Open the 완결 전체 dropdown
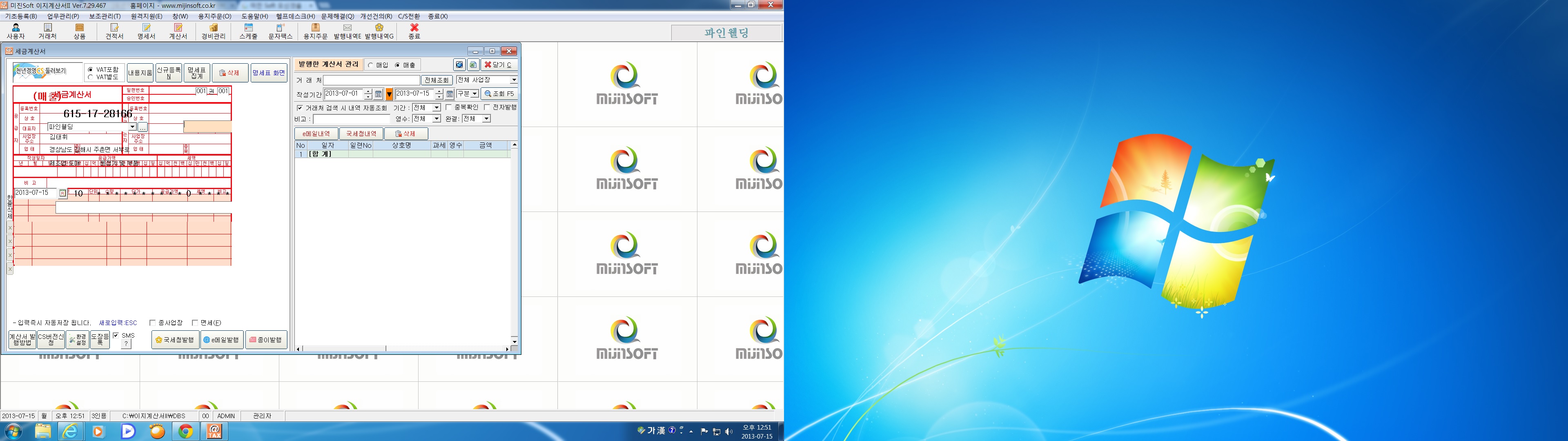The image size is (1568, 441). click(x=486, y=119)
